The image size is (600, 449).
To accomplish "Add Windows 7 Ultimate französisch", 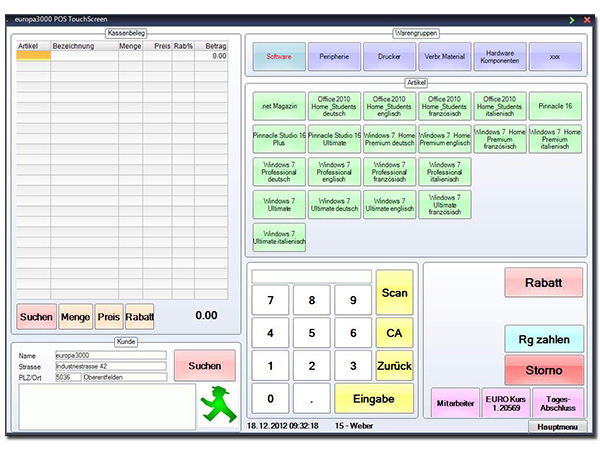I will click(445, 205).
